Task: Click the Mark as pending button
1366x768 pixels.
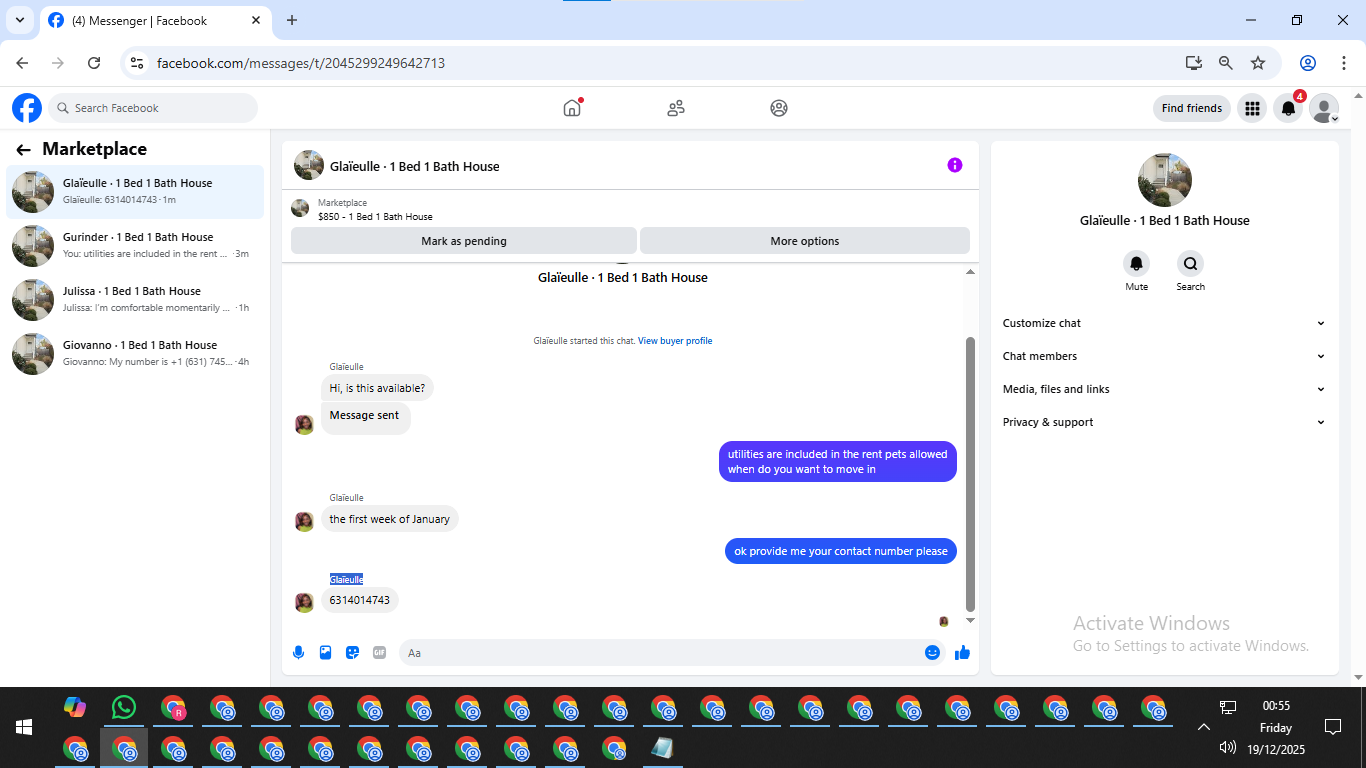Action: pos(464,241)
